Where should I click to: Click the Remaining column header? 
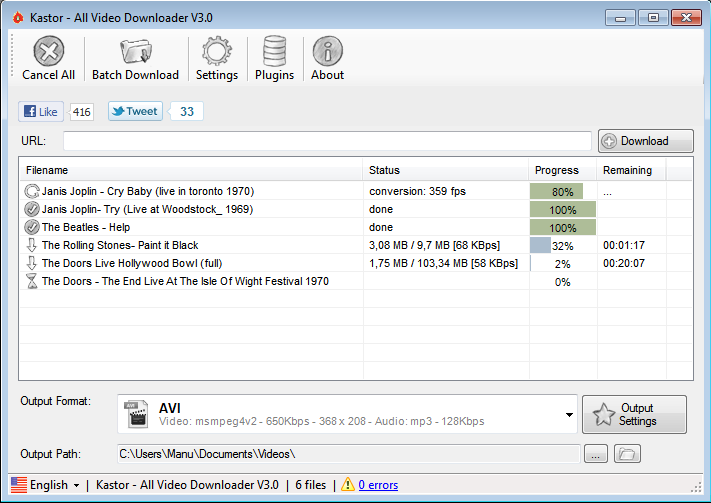pyautogui.click(x=632, y=170)
